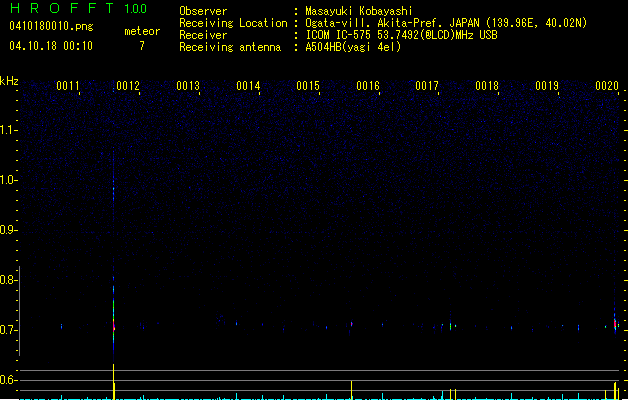Click the 0.9 kHz axis label

point(8,230)
